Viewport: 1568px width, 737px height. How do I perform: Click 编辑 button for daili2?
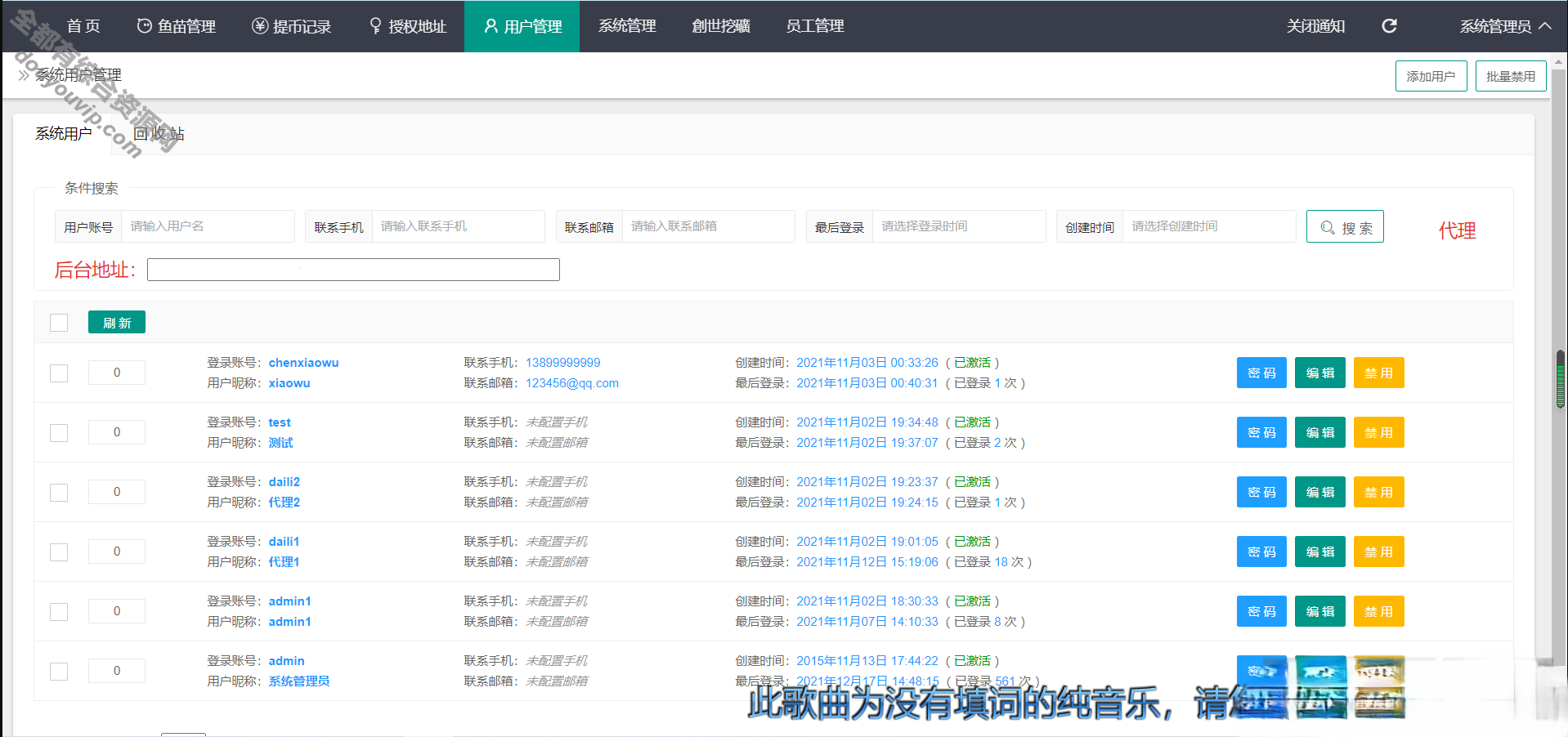click(1320, 492)
